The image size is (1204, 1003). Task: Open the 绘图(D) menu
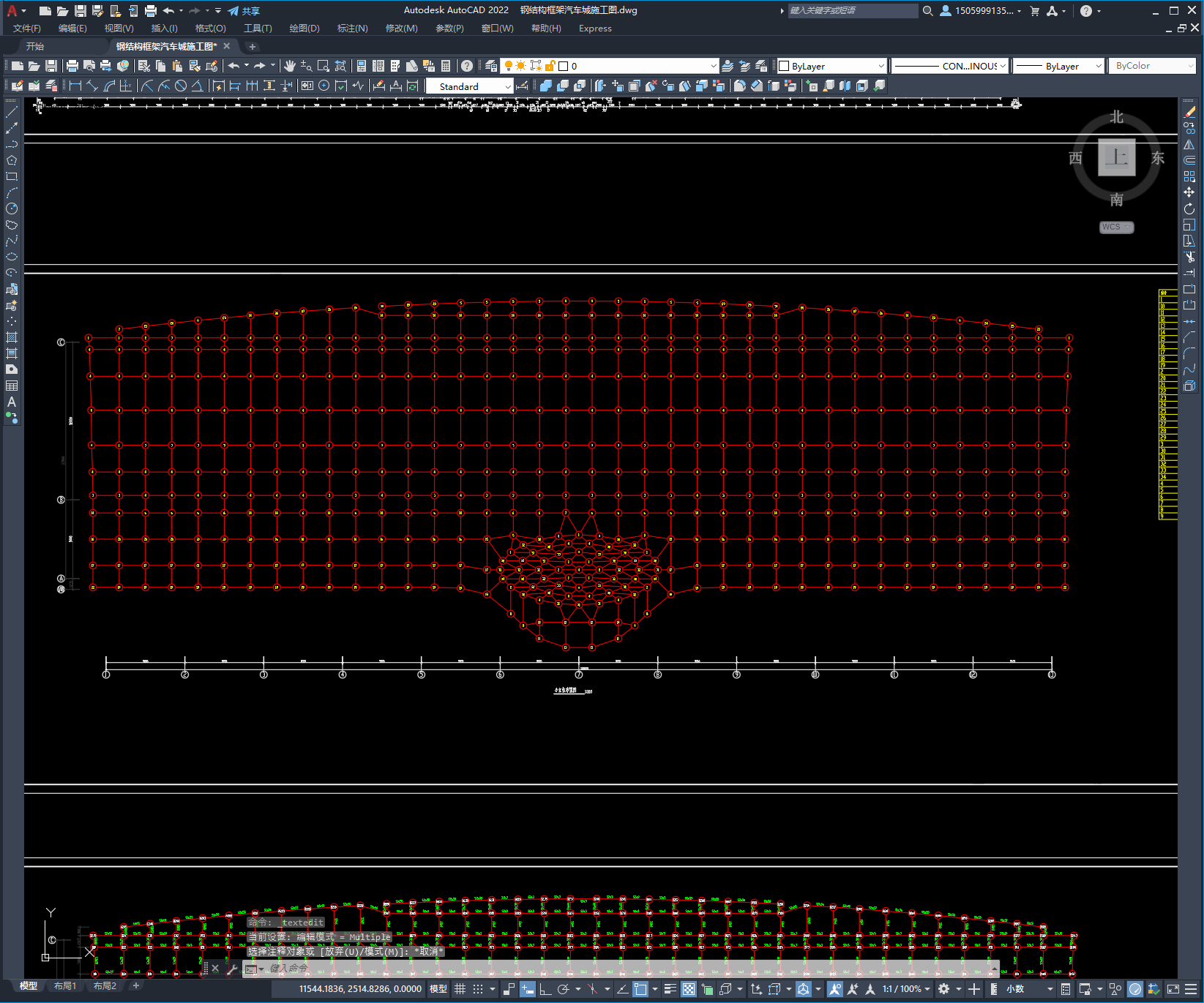[304, 29]
